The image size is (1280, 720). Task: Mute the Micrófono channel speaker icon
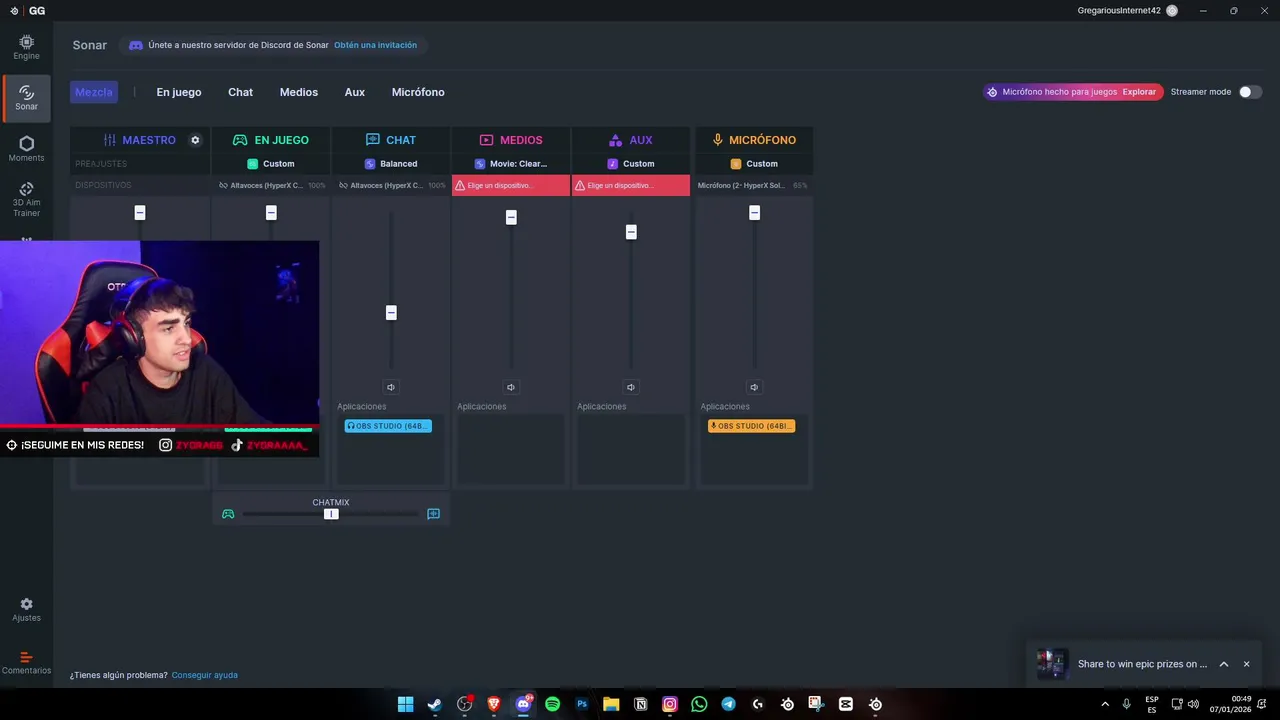(x=754, y=387)
